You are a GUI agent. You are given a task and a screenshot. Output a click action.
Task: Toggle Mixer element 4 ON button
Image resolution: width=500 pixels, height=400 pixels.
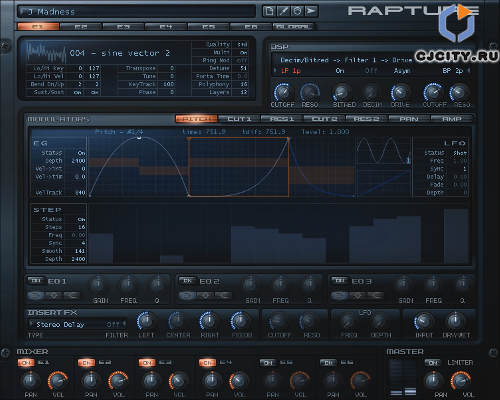click(207, 363)
